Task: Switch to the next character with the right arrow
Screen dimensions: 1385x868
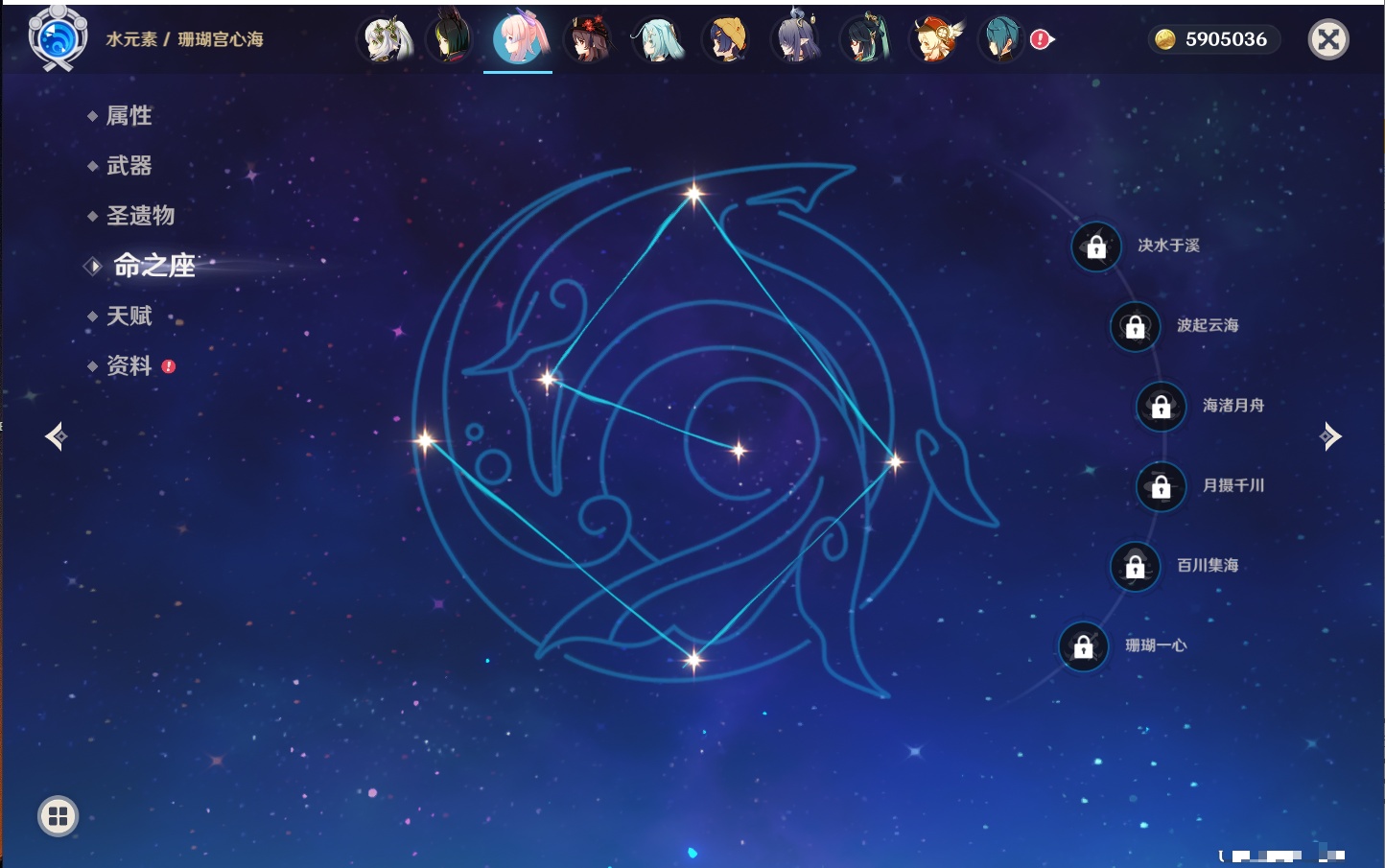Action: (x=1329, y=436)
